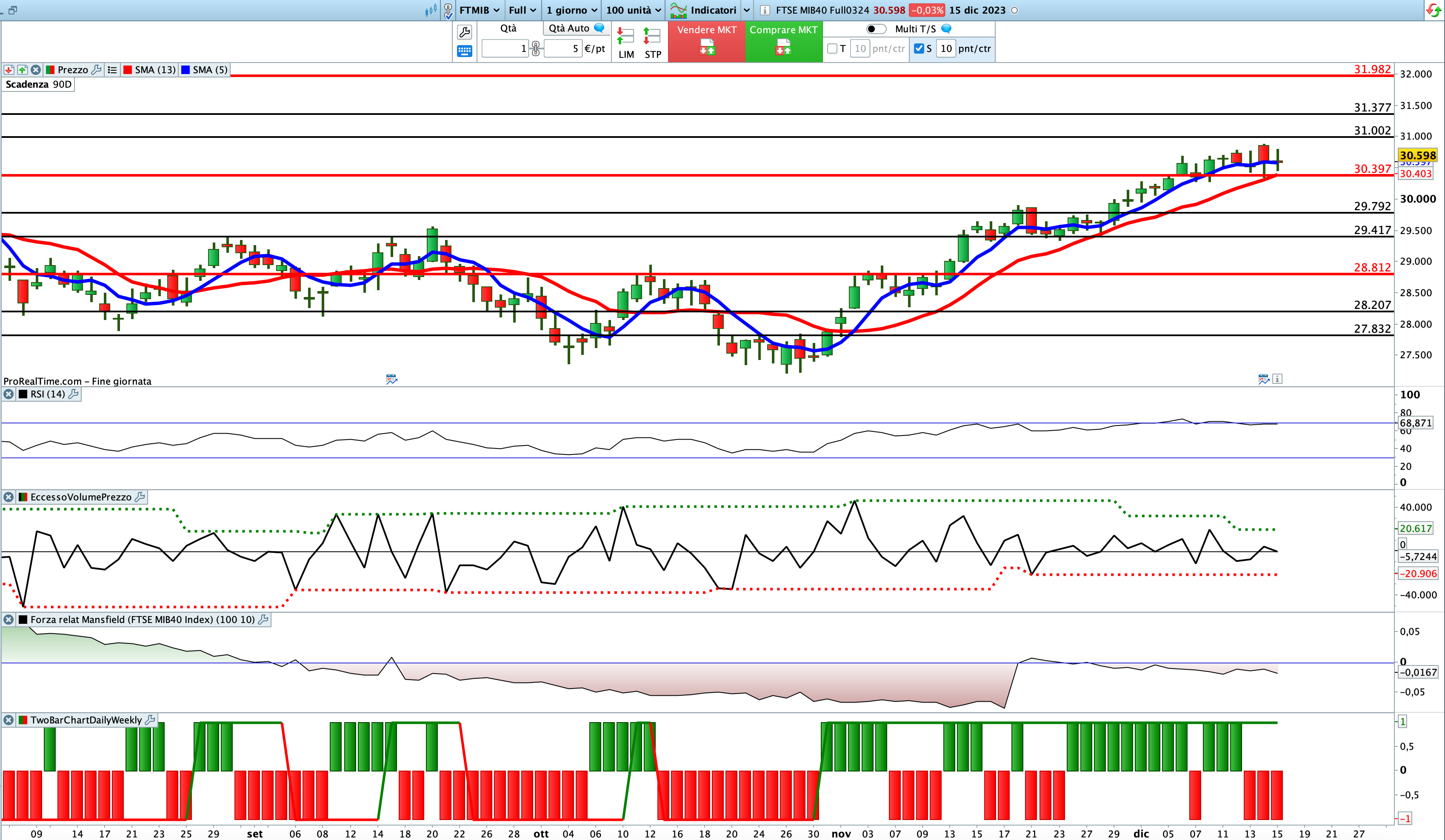Open TwoBarChartDailyWeekly settings wrench
Screen dimensions: 1445x840
[150, 720]
